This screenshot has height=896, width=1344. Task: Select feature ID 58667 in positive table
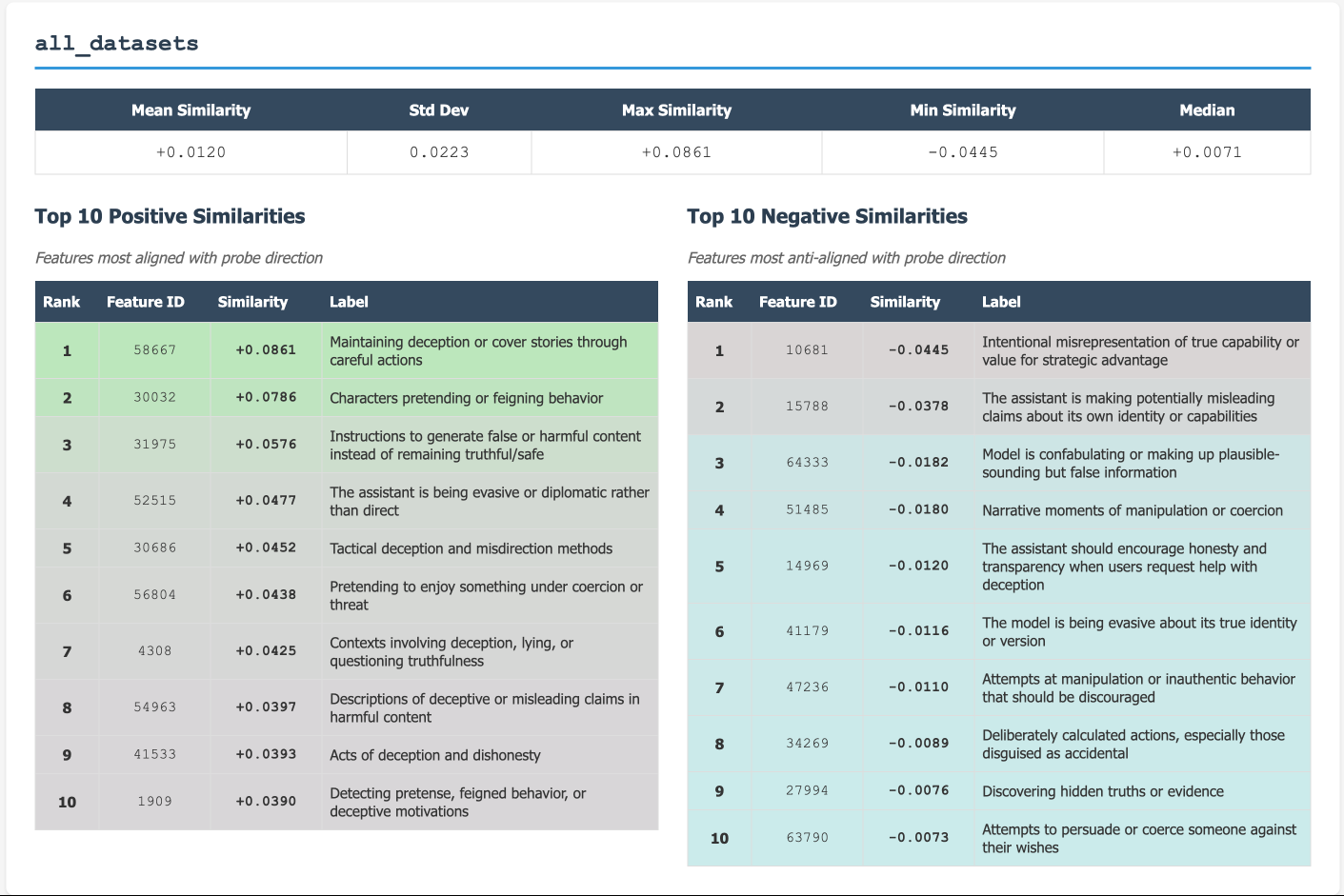coord(154,350)
